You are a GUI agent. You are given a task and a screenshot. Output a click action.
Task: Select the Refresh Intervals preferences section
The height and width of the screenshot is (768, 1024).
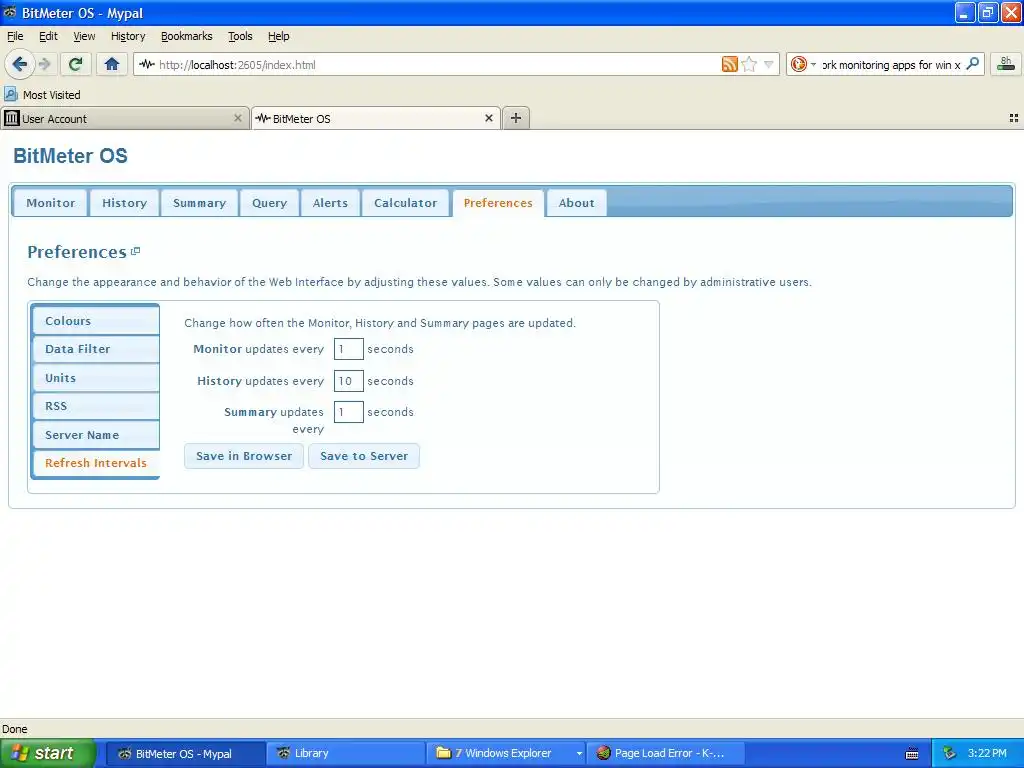pos(95,463)
